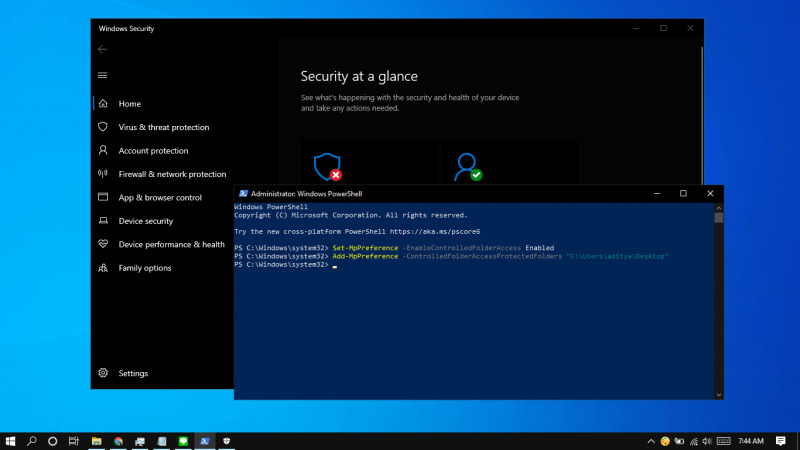The height and width of the screenshot is (450, 800).
Task: Click the PowerShell vertical scrollbar thumb
Action: point(718,218)
